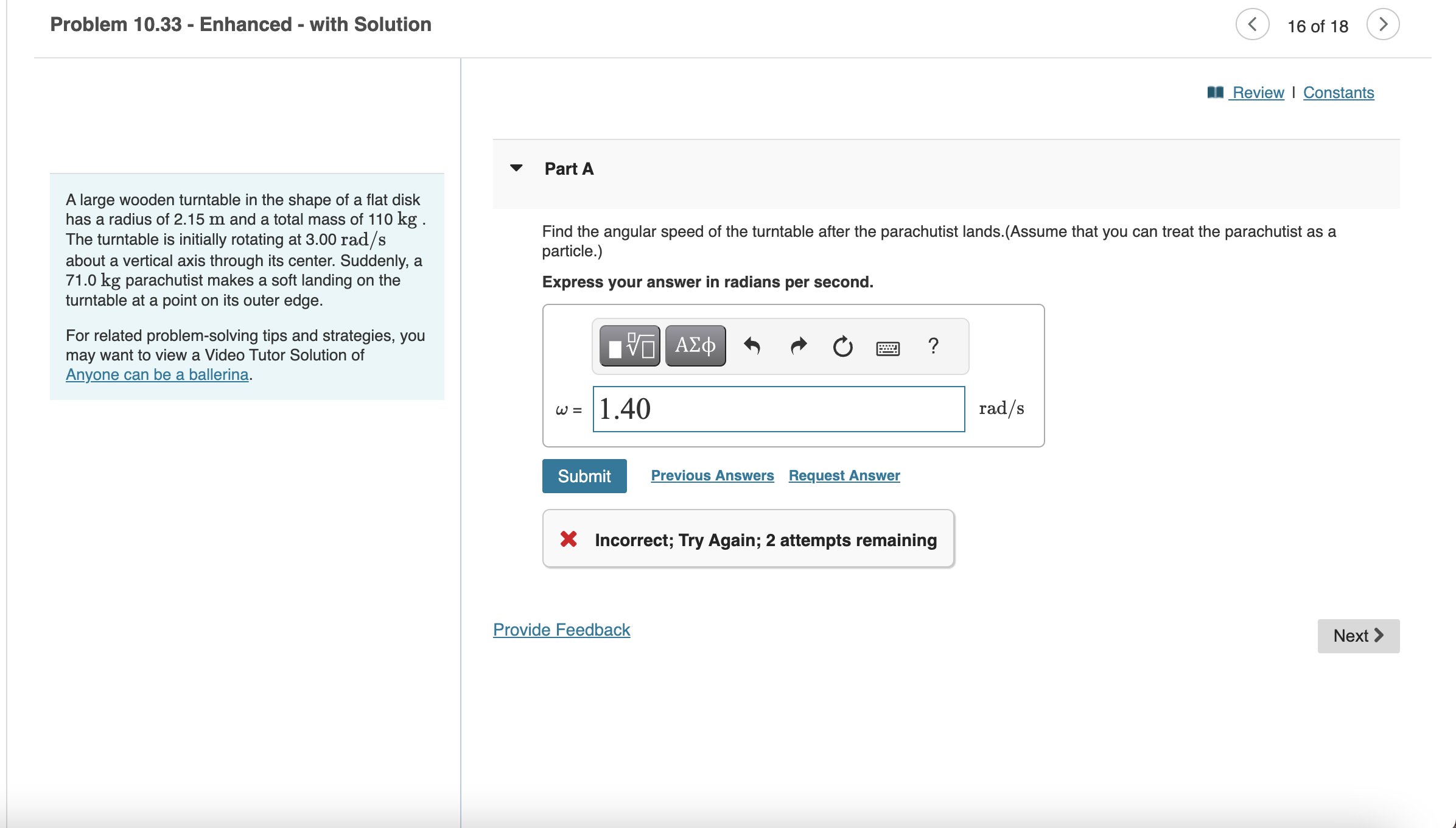Click the Next button

[x=1359, y=636]
